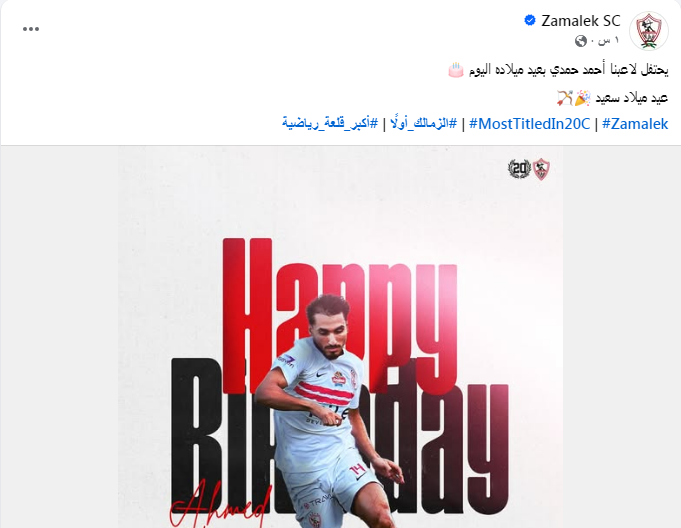Click the blue verified badge
This screenshot has width=681, height=528.
(x=529, y=20)
